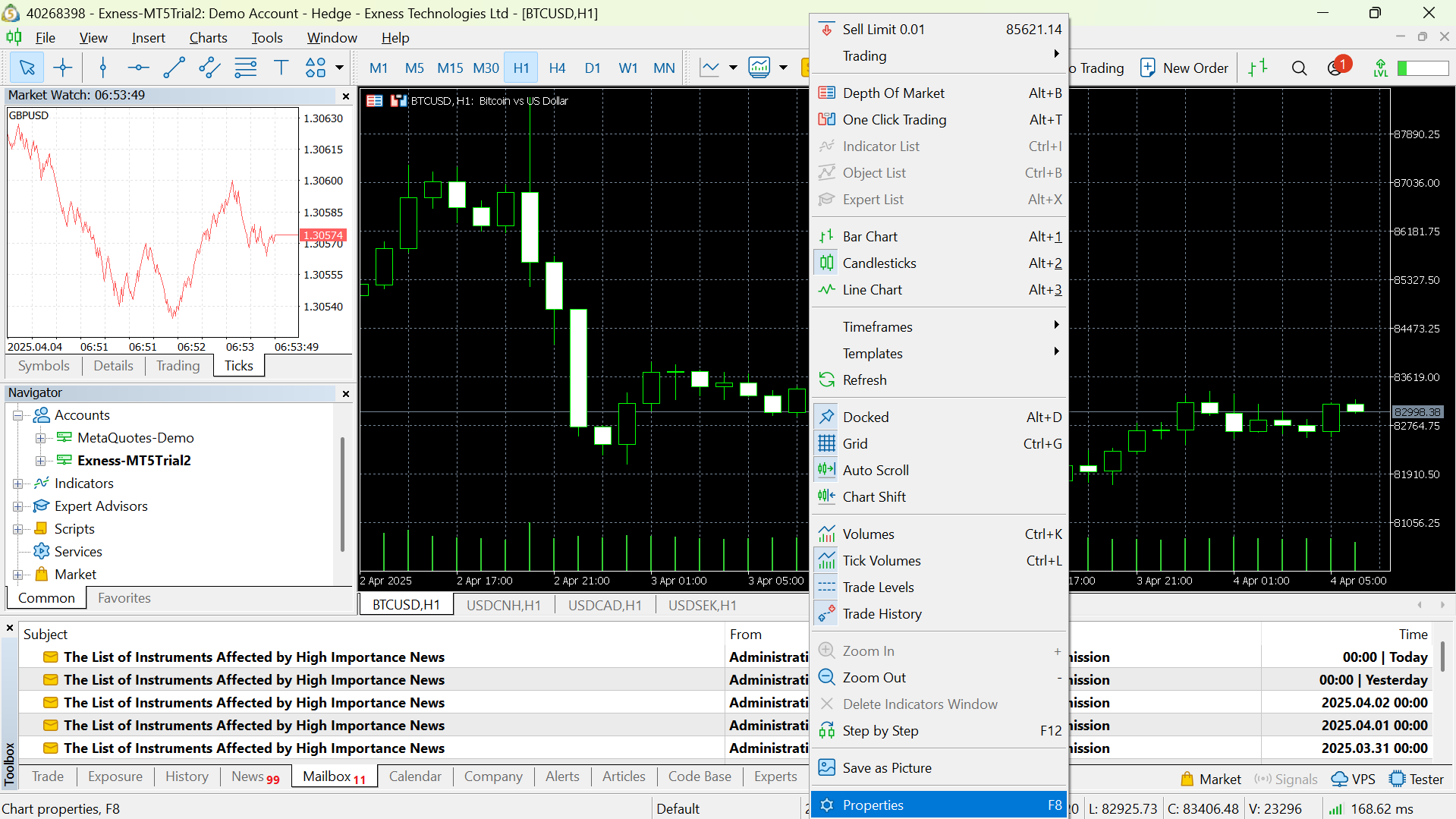Image resolution: width=1456 pixels, height=819 pixels.
Task: Click Depth Of Market menu entry
Action: (939, 93)
